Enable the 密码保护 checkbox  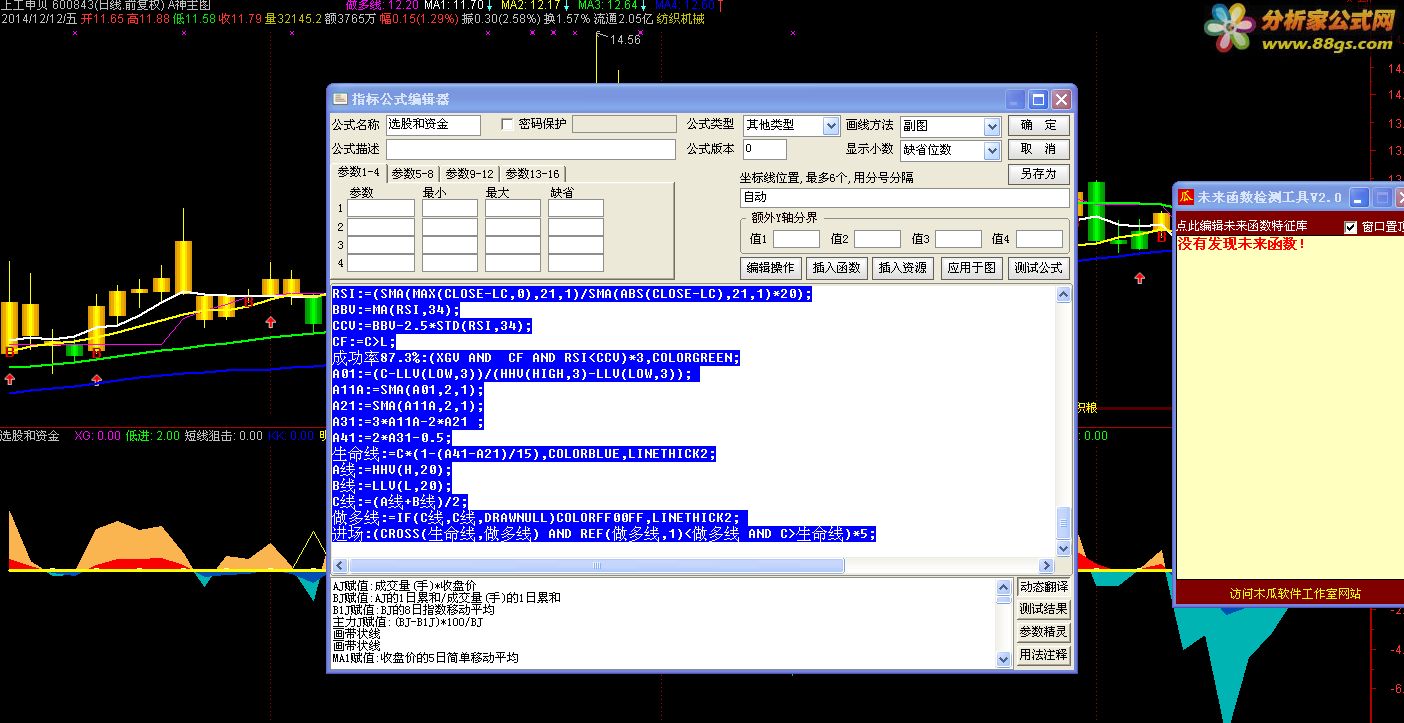[507, 125]
